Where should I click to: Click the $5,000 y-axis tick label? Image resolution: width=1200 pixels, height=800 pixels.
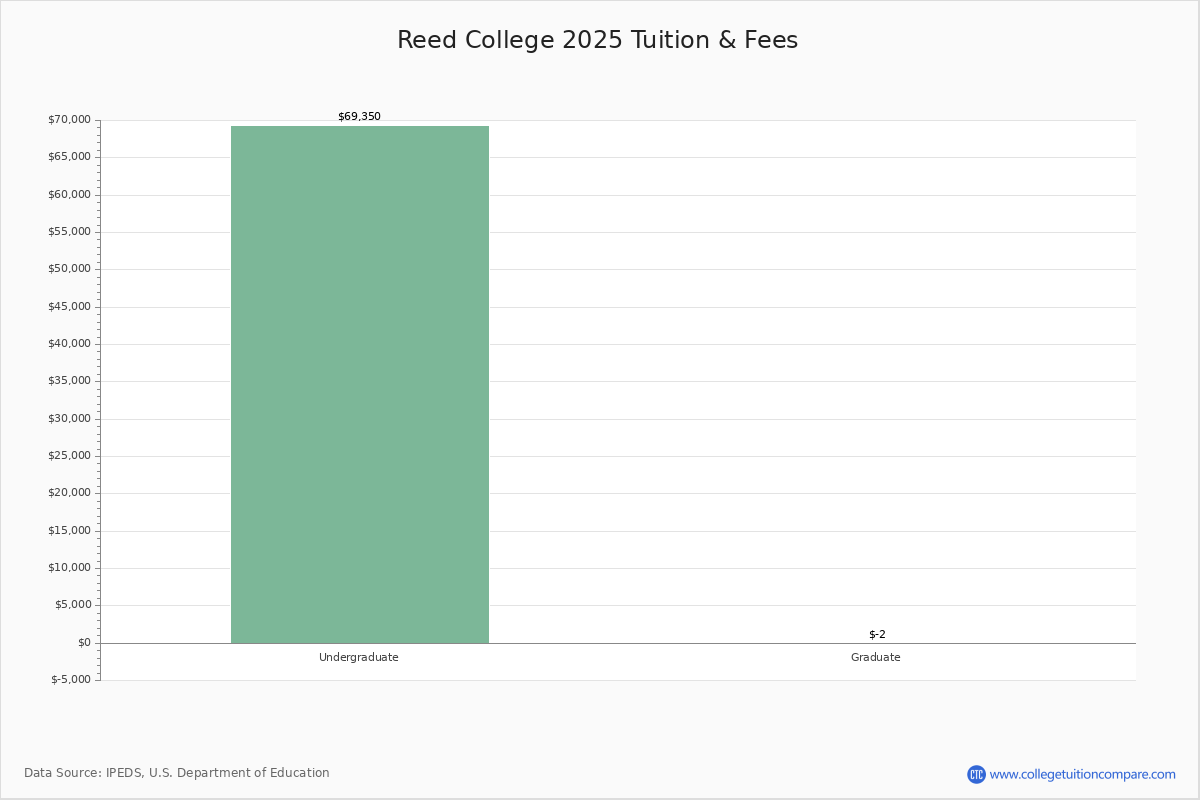click(x=72, y=605)
